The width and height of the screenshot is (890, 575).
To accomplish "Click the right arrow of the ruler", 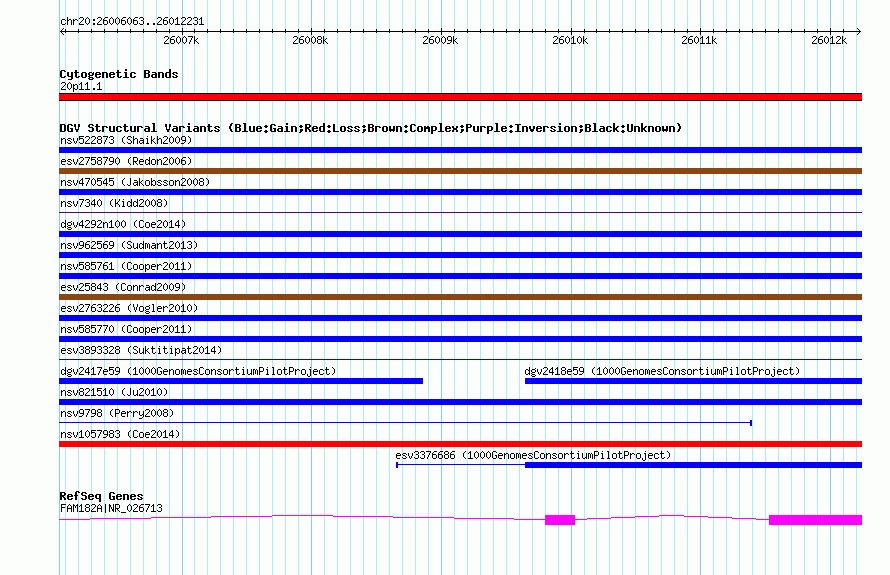I will coord(859,32).
